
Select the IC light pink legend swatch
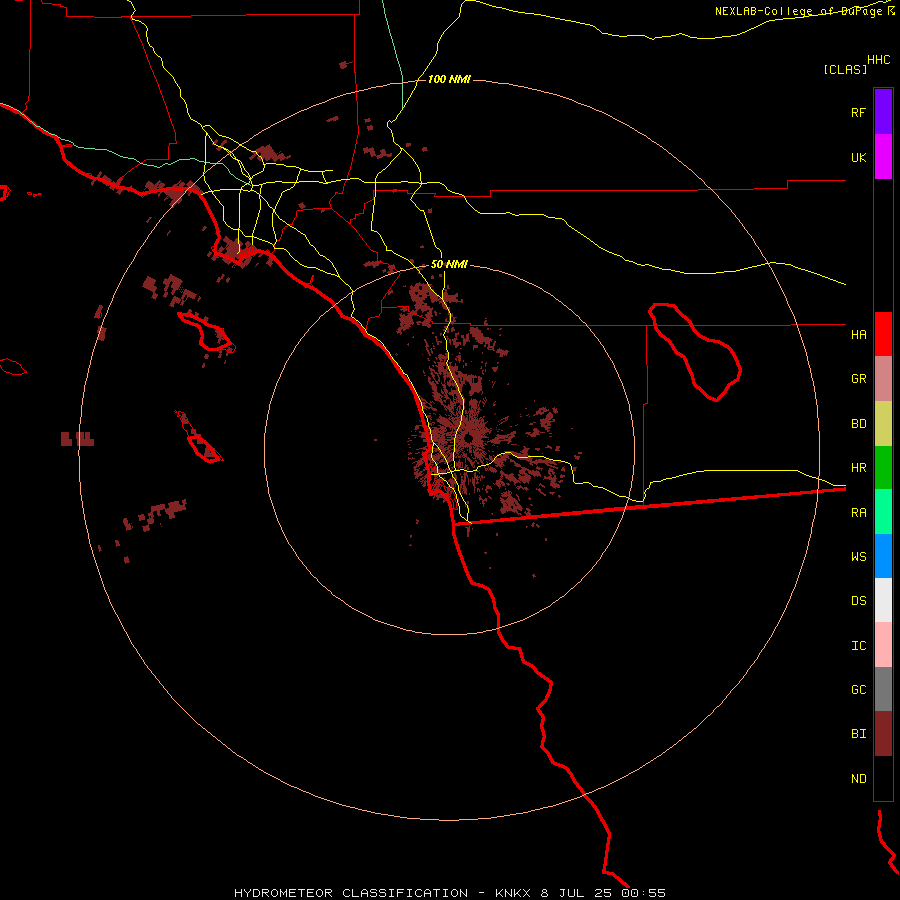(x=883, y=645)
